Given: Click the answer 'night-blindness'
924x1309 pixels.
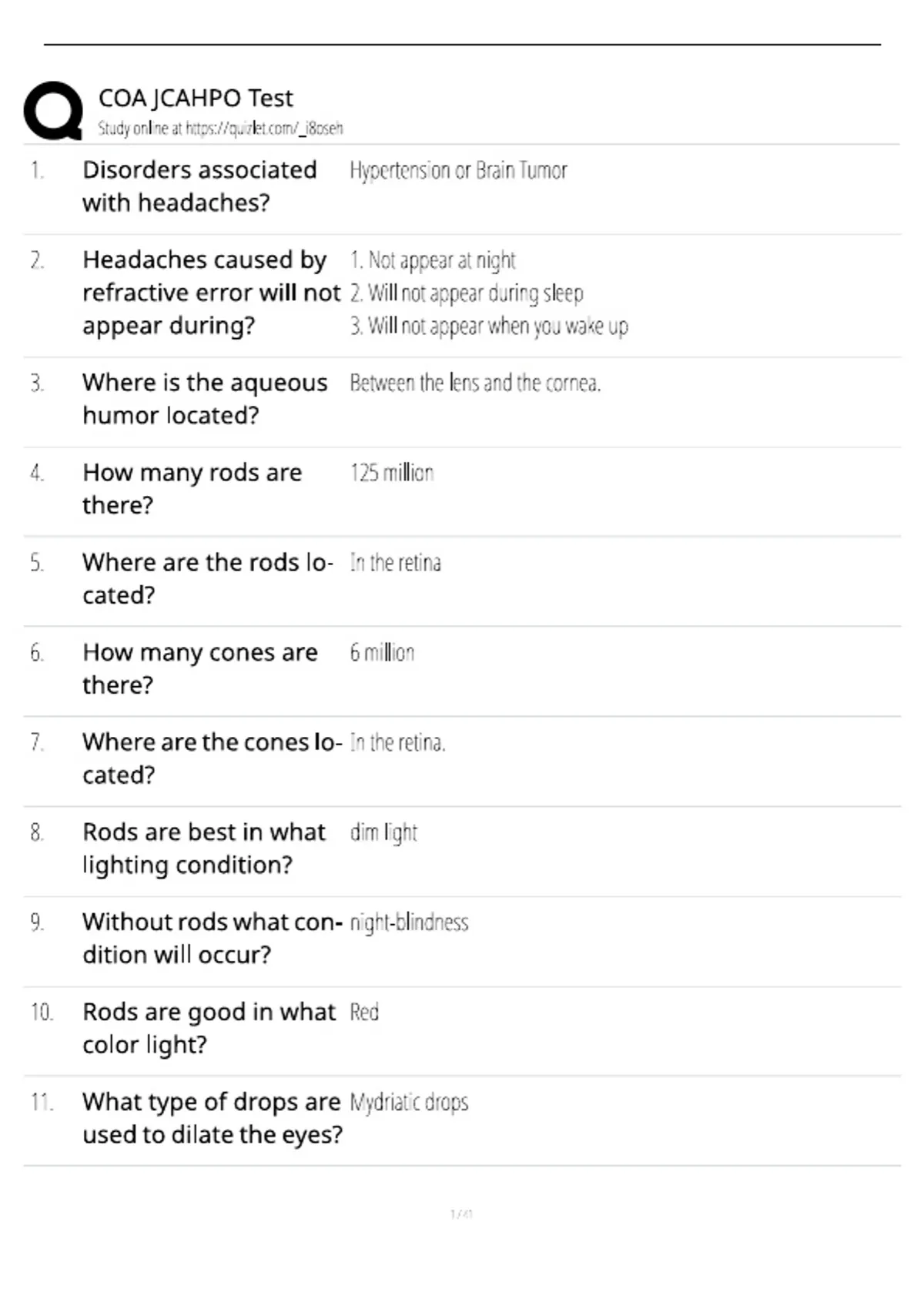Looking at the screenshot, I should (x=409, y=922).
